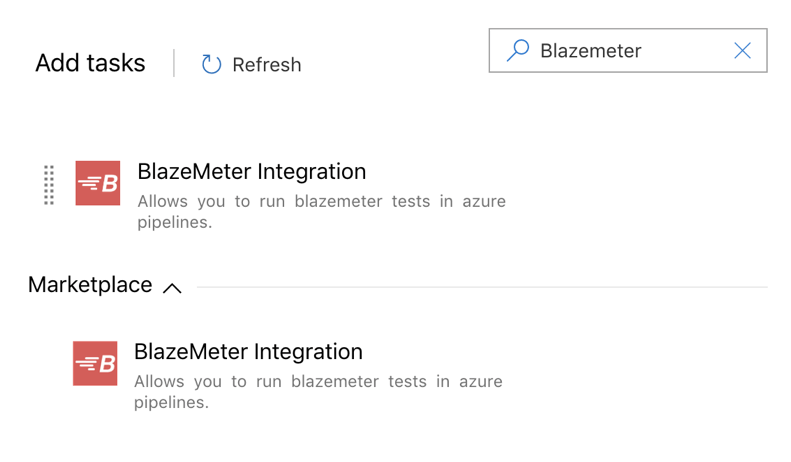Click the top BlazeMeter task description text
Image resolution: width=791 pixels, height=462 pixels.
(321, 201)
